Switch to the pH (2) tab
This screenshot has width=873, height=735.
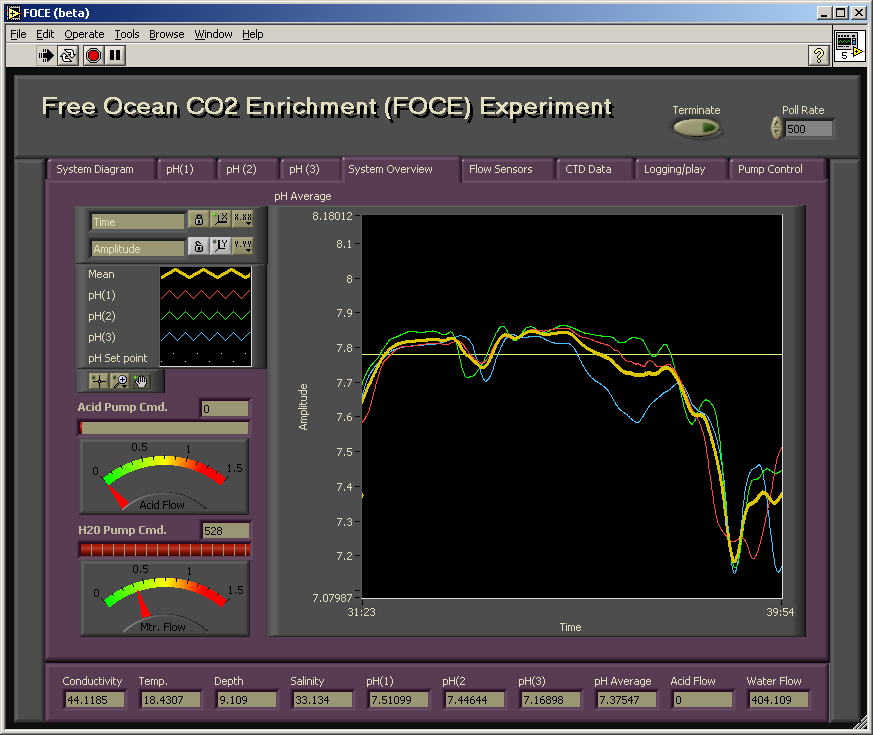pyautogui.click(x=246, y=169)
